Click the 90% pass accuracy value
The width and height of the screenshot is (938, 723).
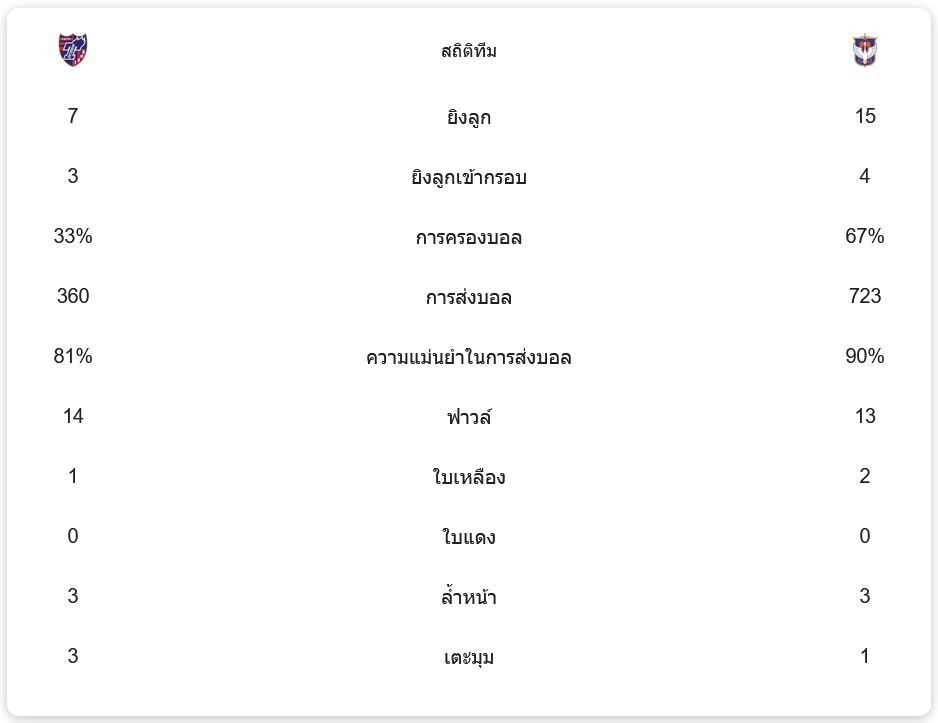(x=865, y=356)
